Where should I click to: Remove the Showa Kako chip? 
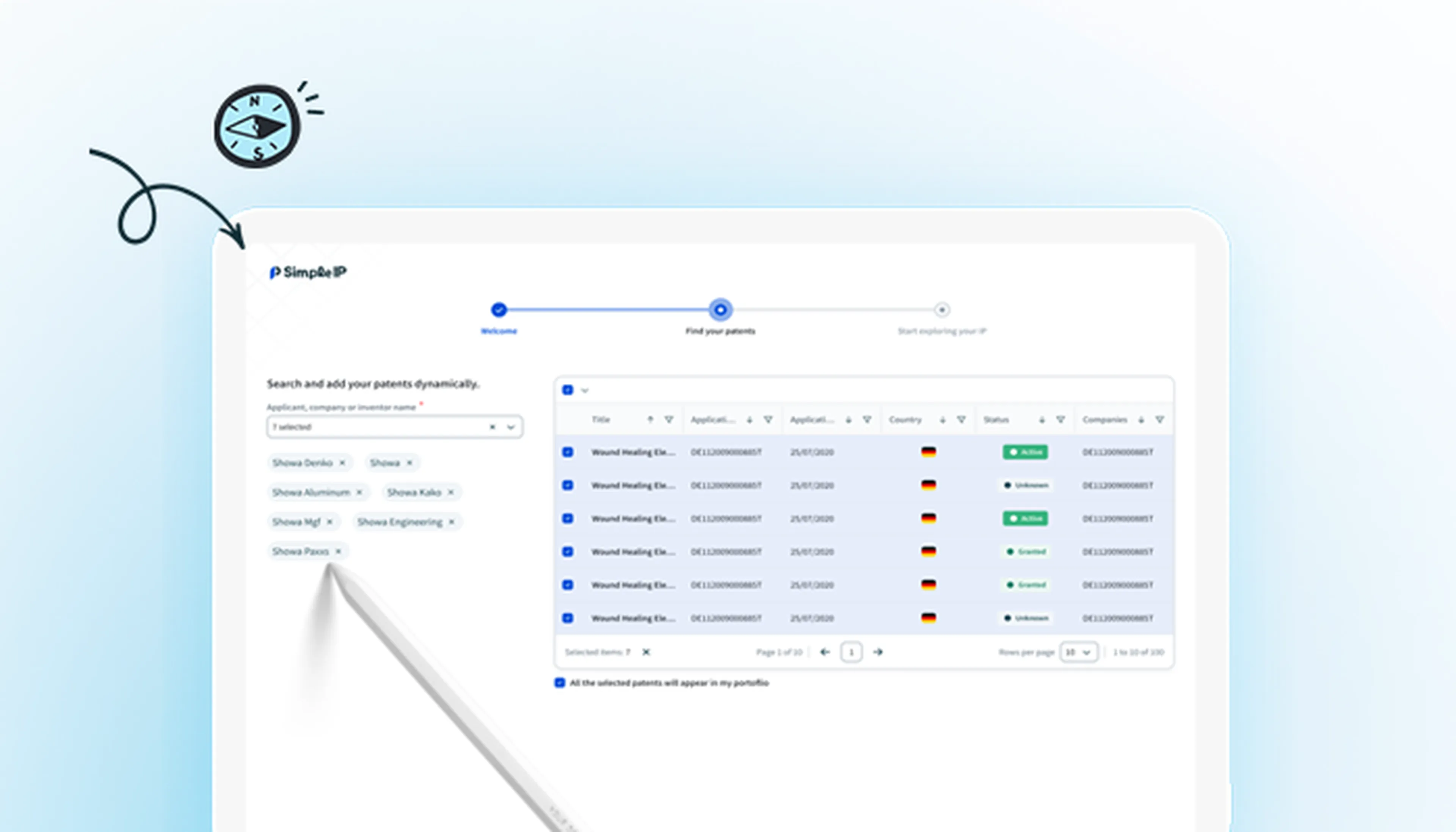coord(451,492)
